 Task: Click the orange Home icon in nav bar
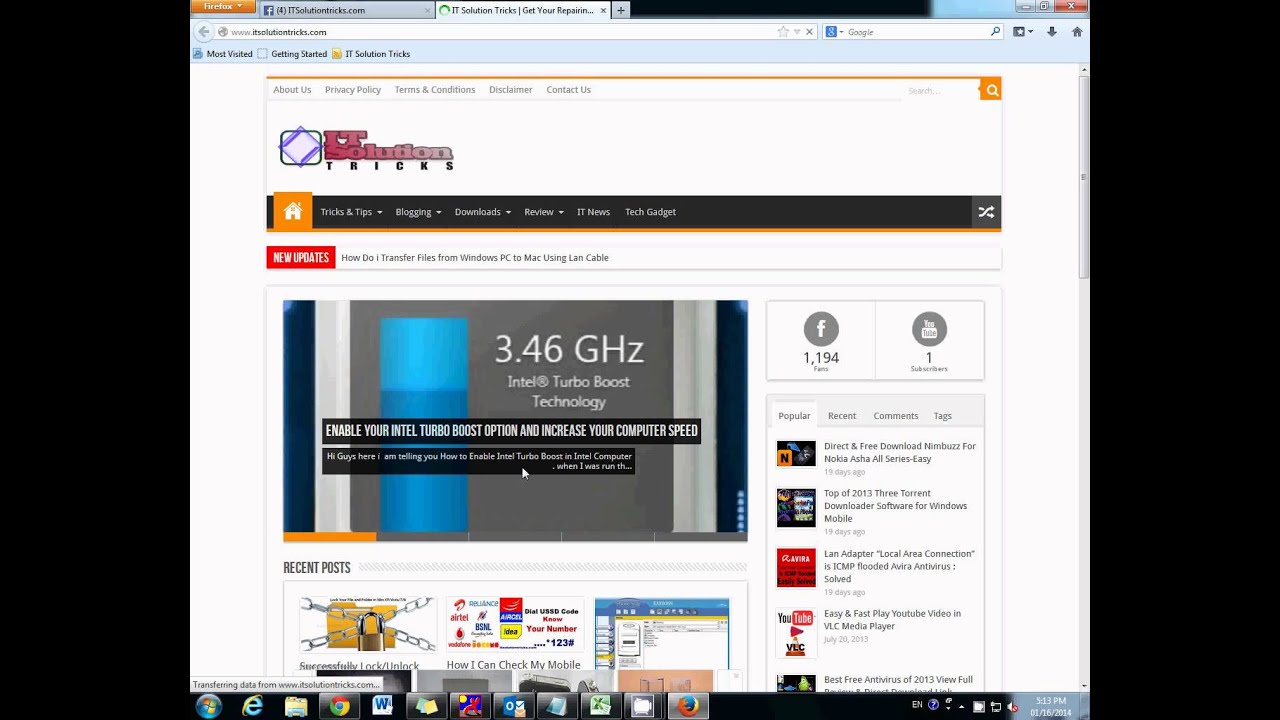(292, 211)
